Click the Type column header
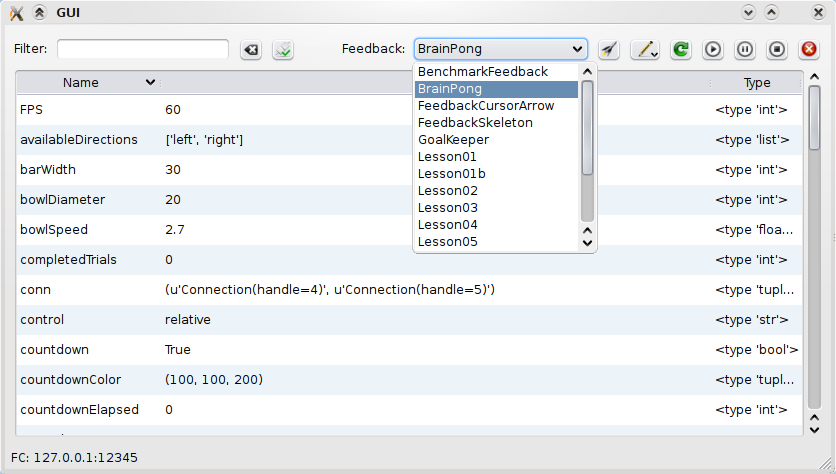Screen dimensions: 836x474 pos(756,83)
